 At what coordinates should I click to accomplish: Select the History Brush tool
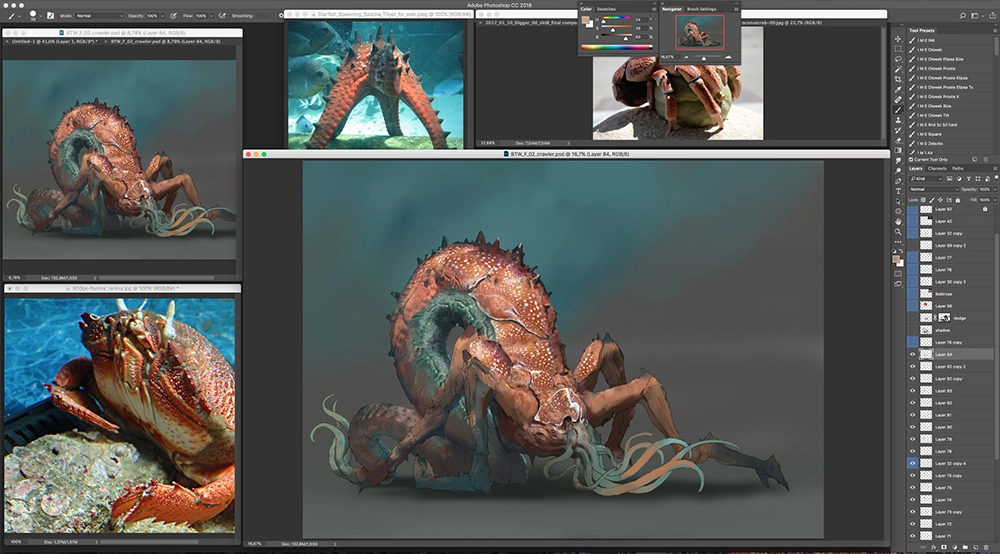click(x=898, y=130)
